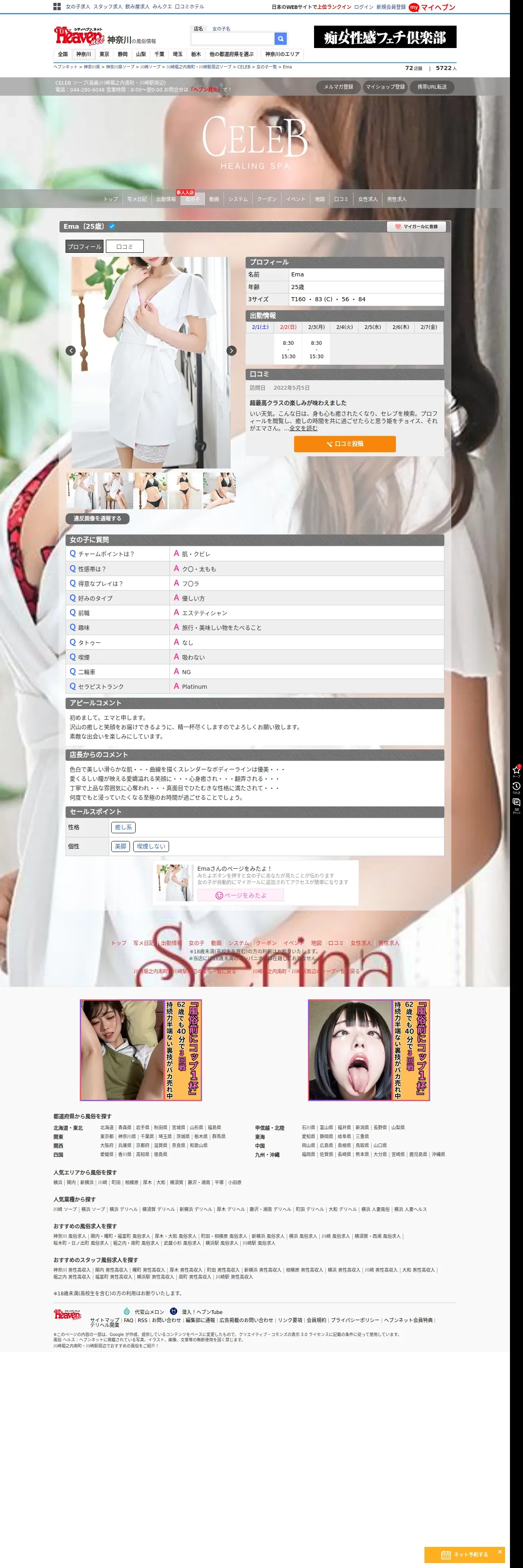This screenshot has width=523, height=1568.
Task: Click the 北海道 prefecture link
Action: (107, 1127)
